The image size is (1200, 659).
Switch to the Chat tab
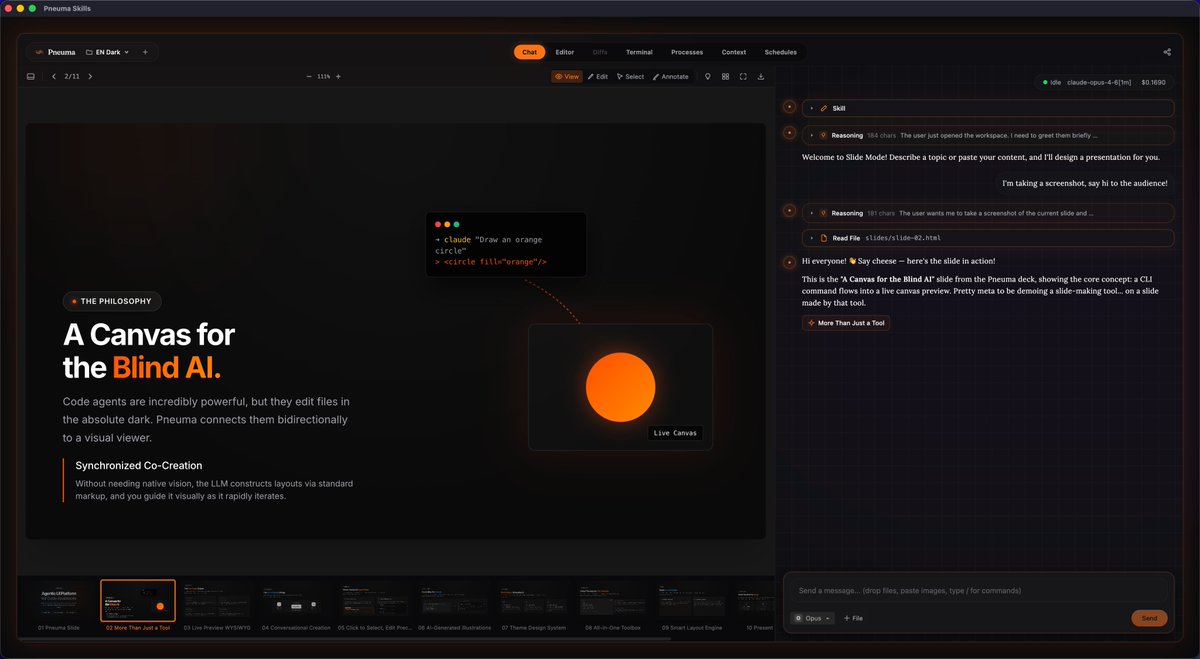tap(530, 52)
